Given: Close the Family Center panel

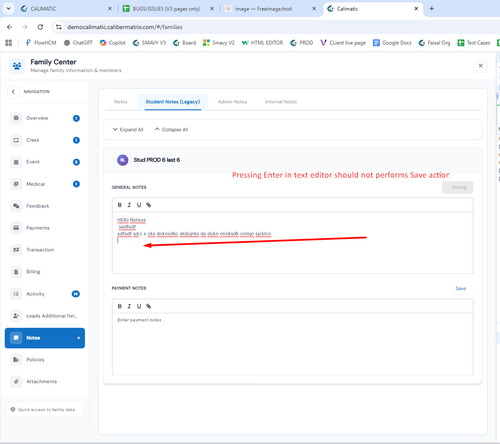Looking at the screenshot, I should pos(480,66).
